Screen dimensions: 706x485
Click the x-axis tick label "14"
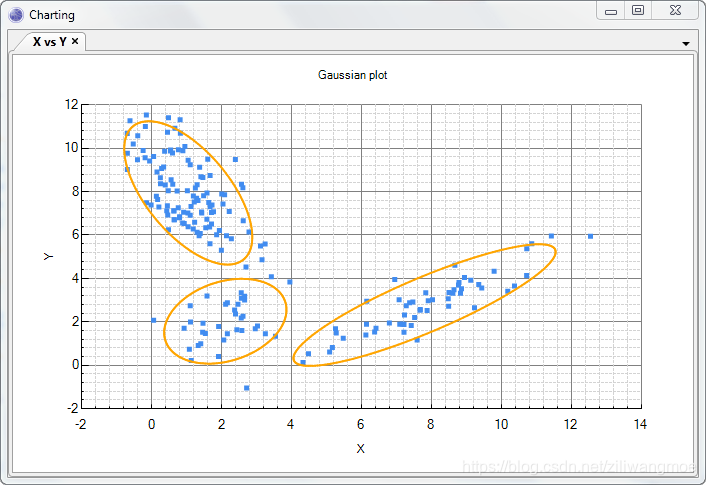click(640, 424)
